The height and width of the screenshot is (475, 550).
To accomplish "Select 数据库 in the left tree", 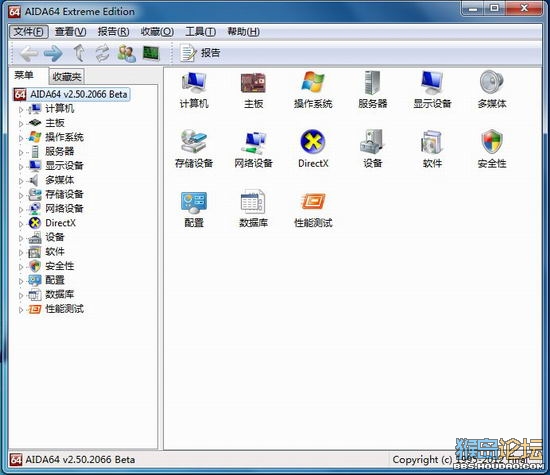I will [x=59, y=295].
